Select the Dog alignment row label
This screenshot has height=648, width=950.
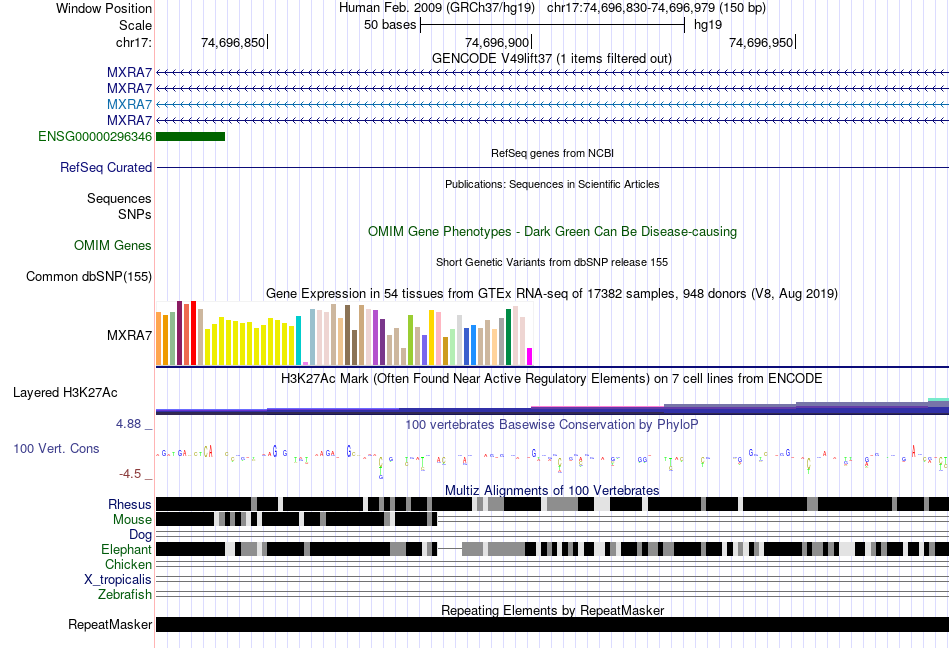pyautogui.click(x=140, y=534)
